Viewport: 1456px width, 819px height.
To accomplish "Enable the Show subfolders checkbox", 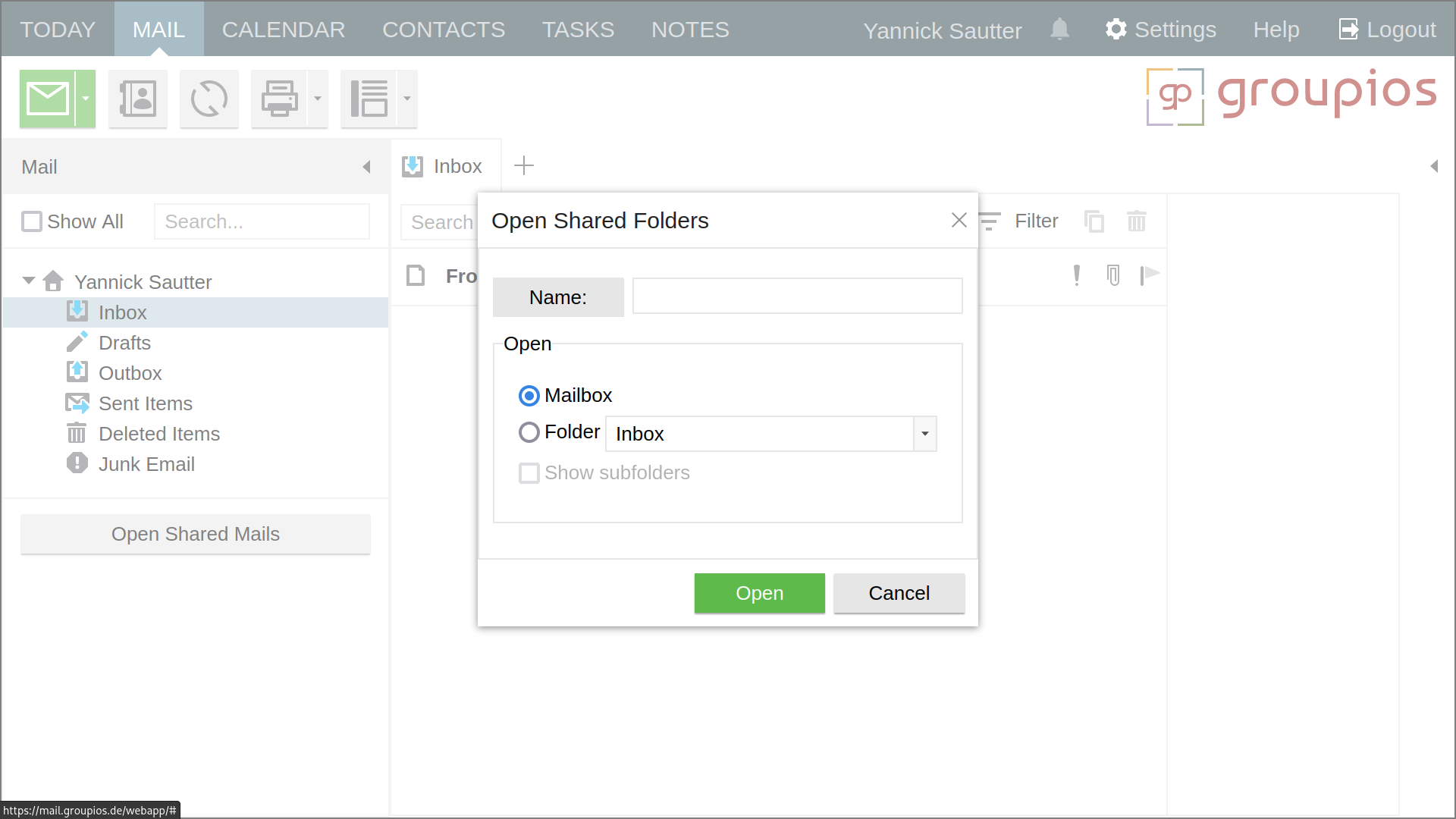I will pos(529,472).
